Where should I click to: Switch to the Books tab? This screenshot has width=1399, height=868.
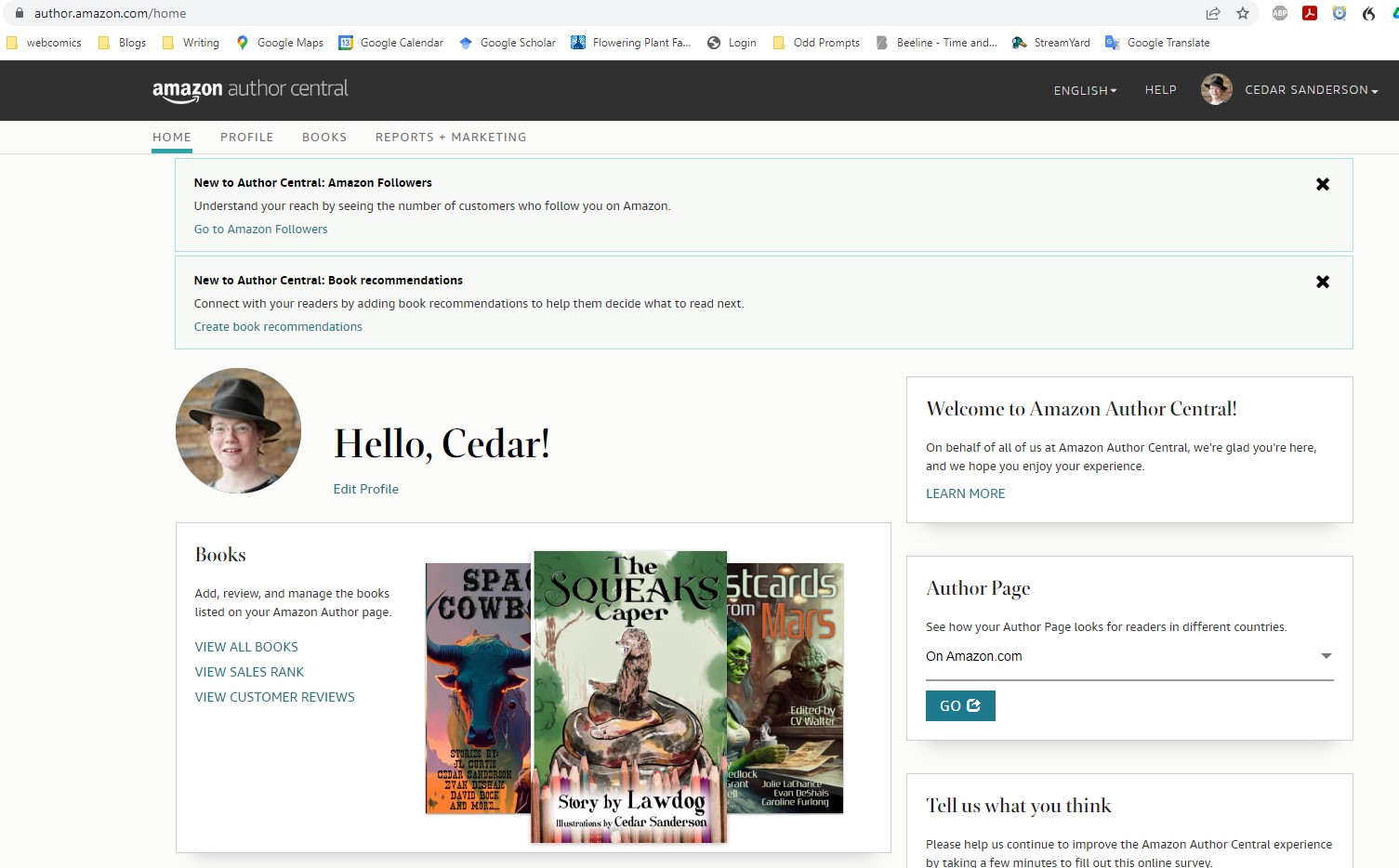[324, 137]
